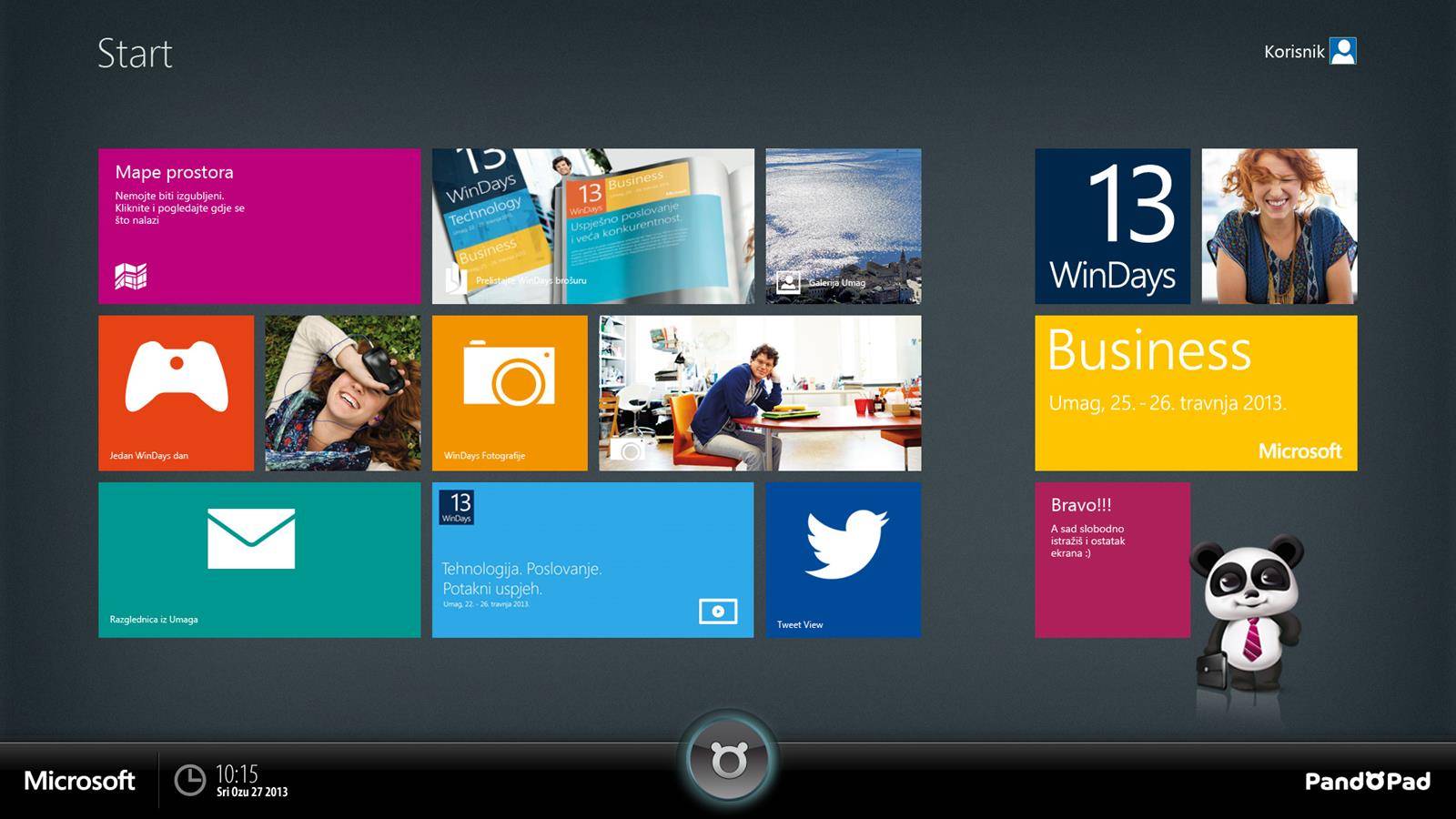1456x819 pixels.
Task: Open the 13 WinDays dark blue tile
Action: point(1112,226)
